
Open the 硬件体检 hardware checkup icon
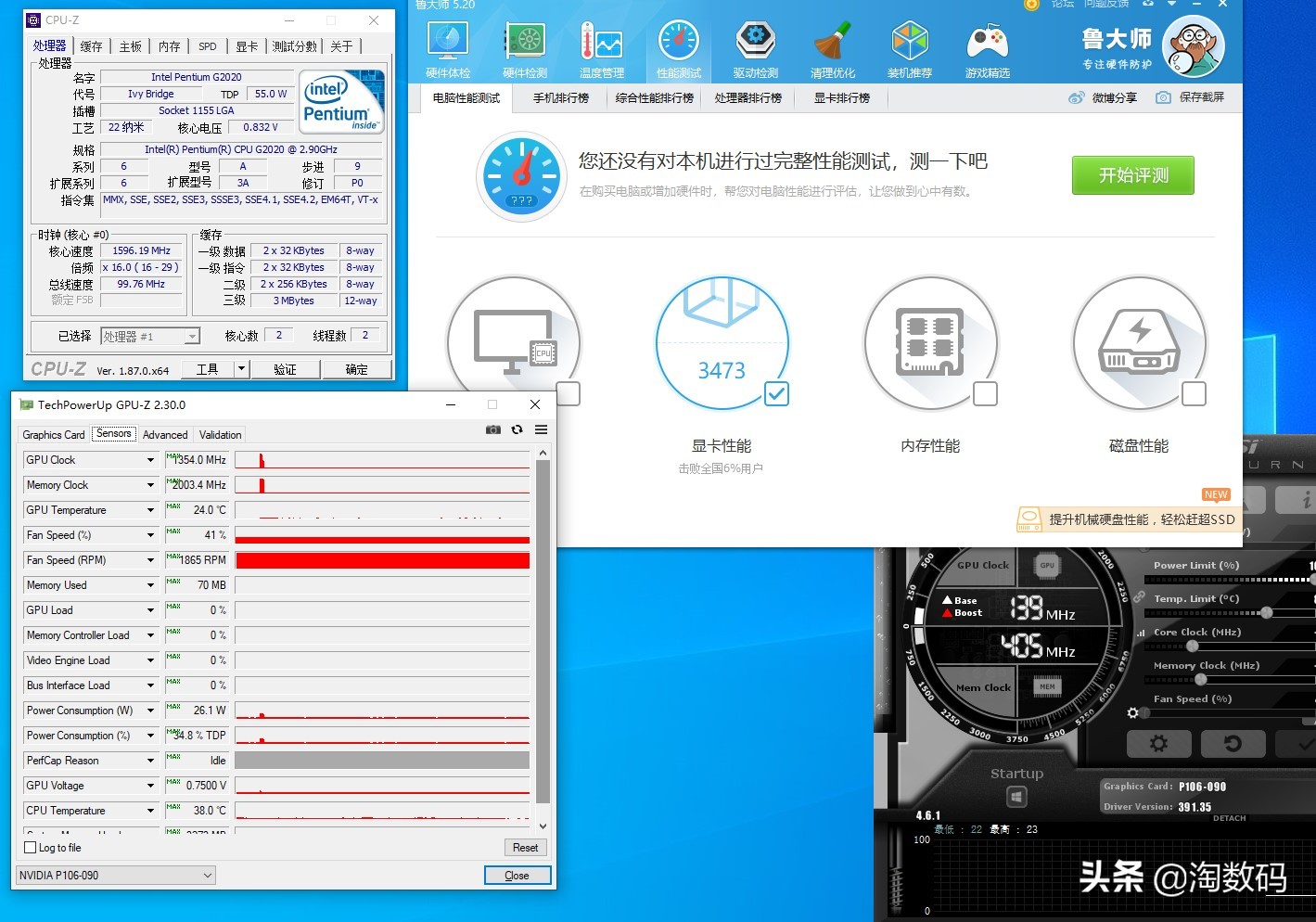pyautogui.click(x=448, y=46)
